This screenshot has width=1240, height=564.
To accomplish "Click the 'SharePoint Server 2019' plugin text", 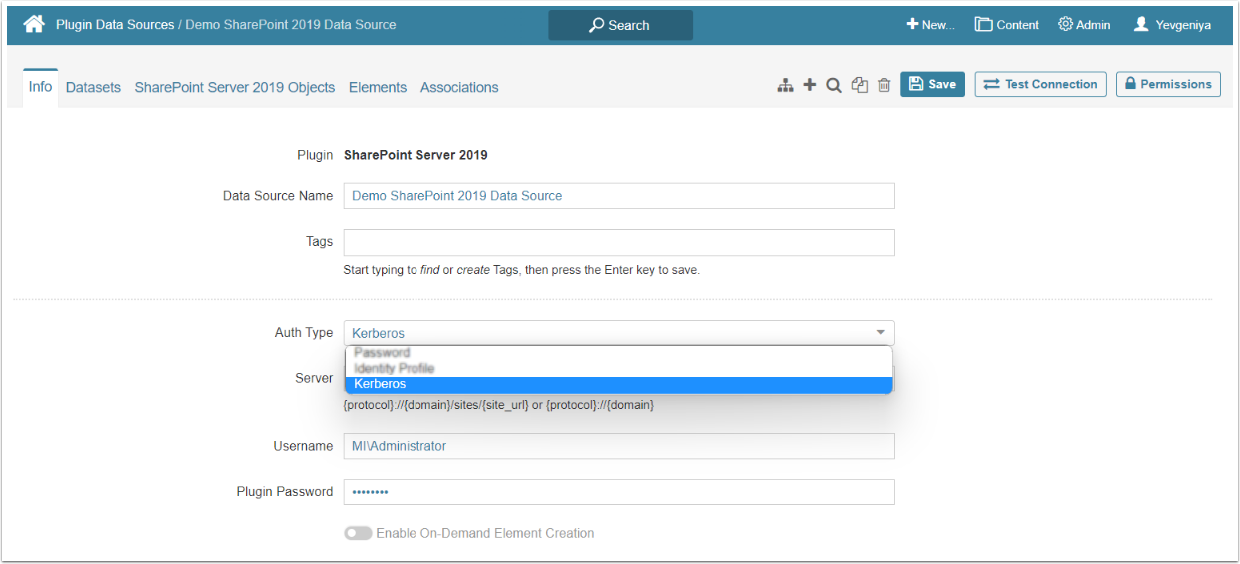I will (416, 155).
